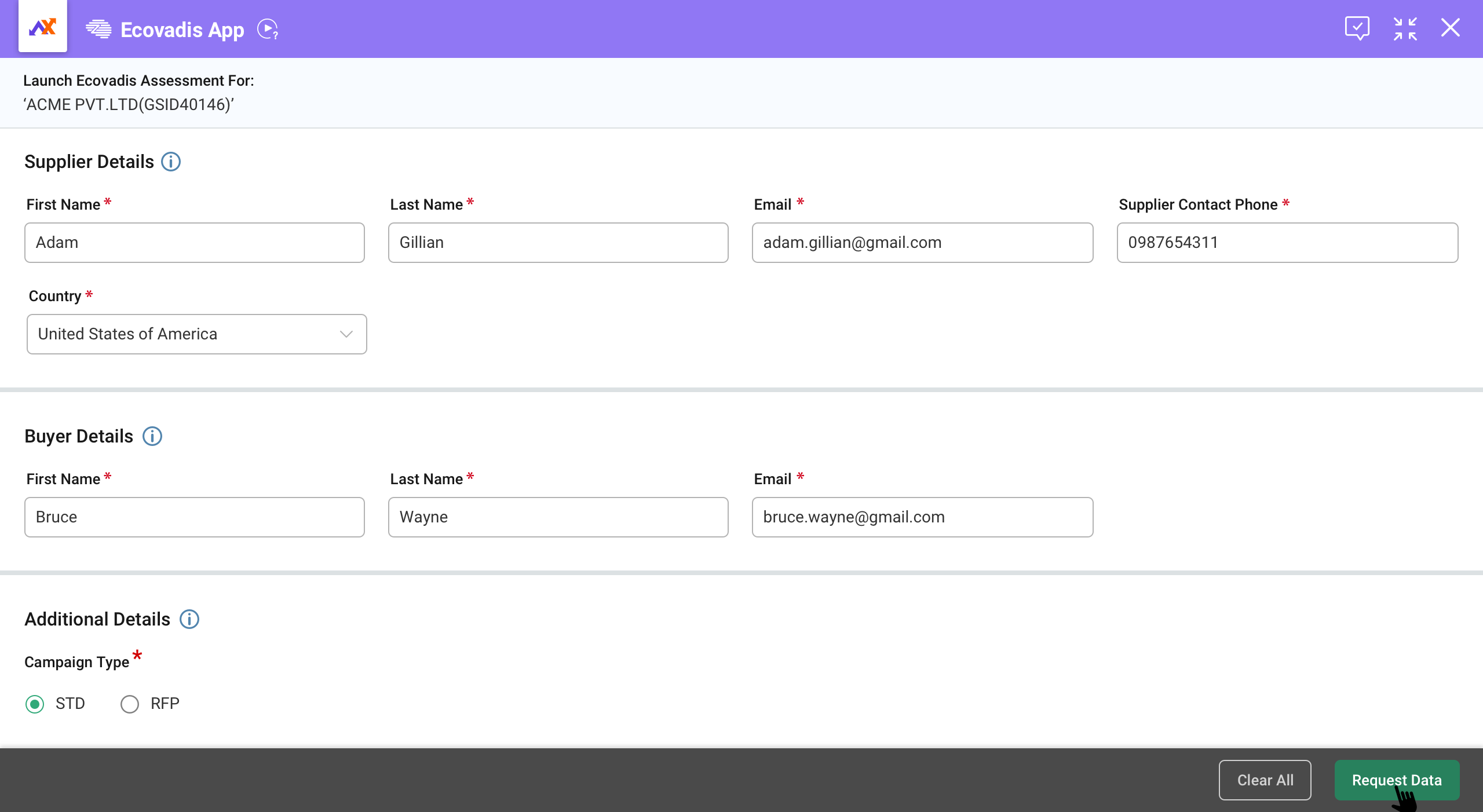Show info for Additional Details
This screenshot has height=812, width=1483.
(x=189, y=619)
